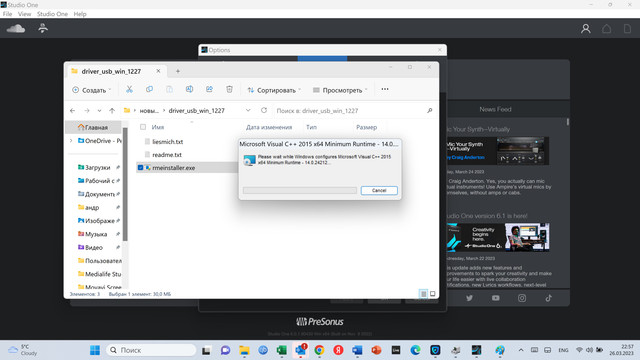This screenshot has height=360, width=640.
Task: Click the installer progress bar
Action: pyautogui.click(x=300, y=191)
